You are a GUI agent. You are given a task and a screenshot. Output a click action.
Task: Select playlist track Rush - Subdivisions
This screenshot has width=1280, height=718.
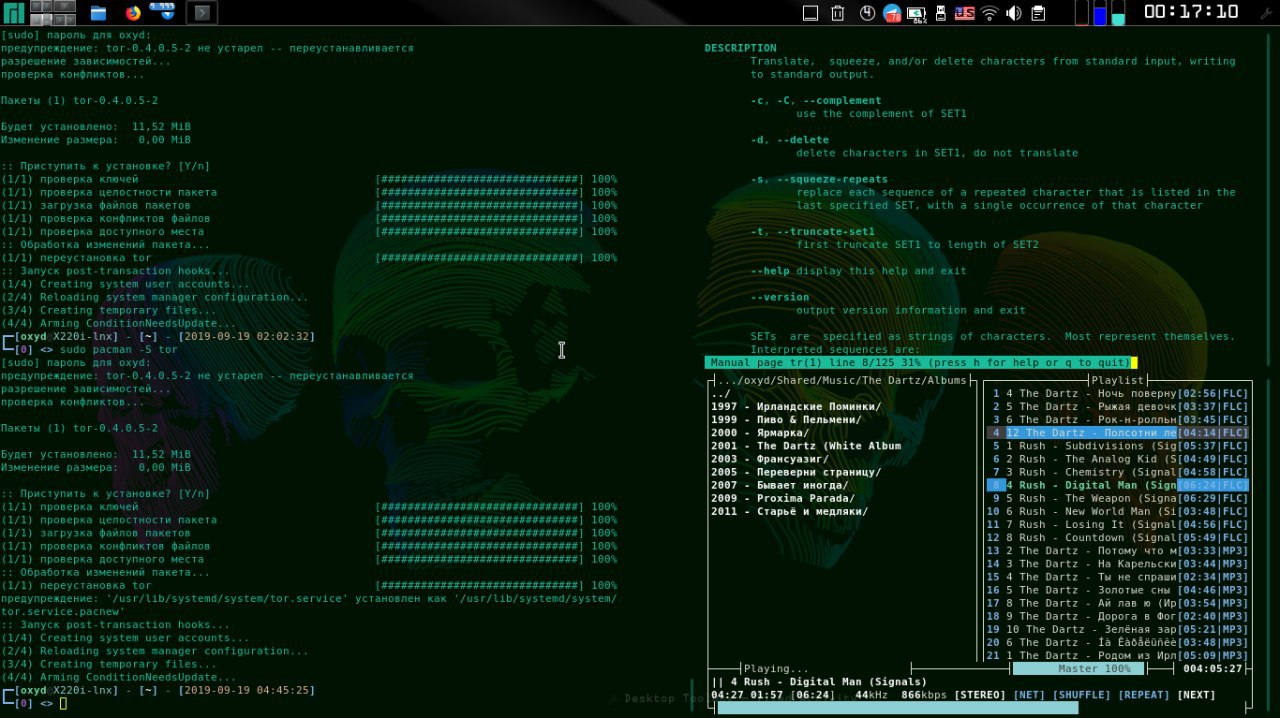[1118, 446]
